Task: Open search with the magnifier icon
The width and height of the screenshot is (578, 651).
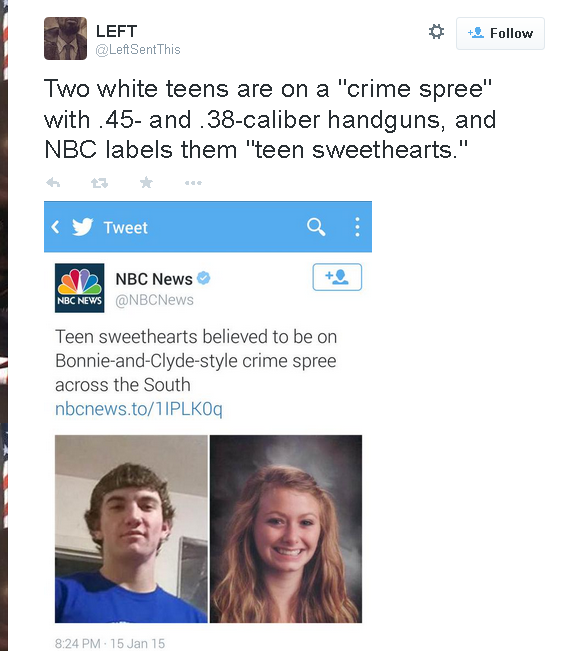Action: pyautogui.click(x=316, y=227)
